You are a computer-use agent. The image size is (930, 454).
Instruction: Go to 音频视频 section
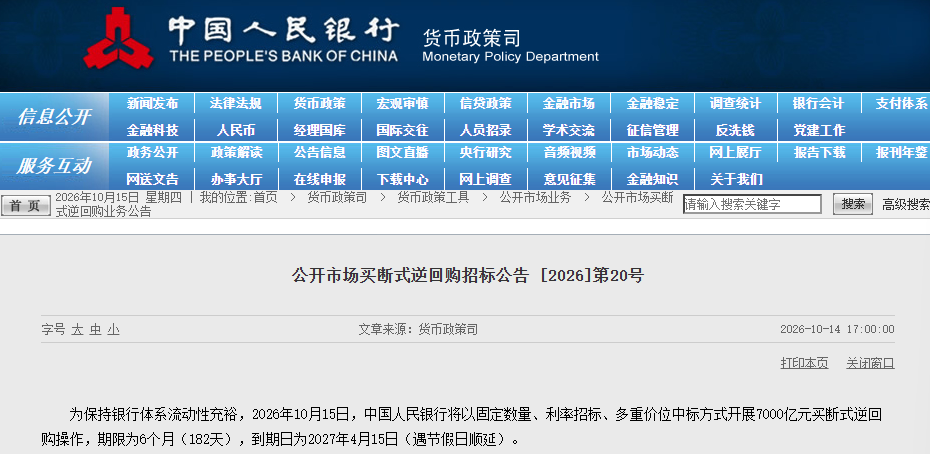[x=569, y=153]
